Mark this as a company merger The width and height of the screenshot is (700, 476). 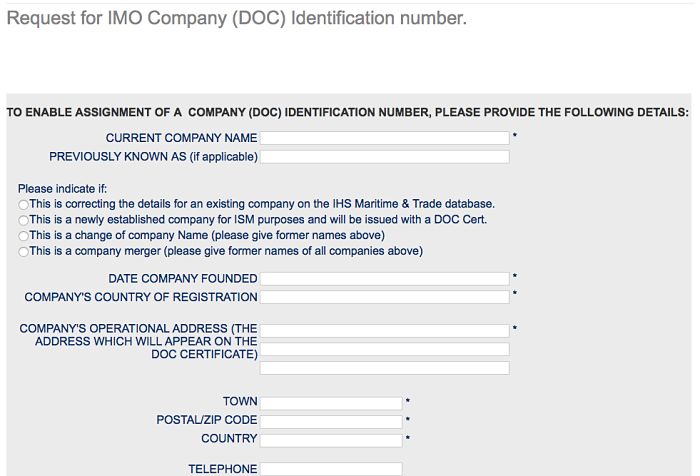click(24, 252)
